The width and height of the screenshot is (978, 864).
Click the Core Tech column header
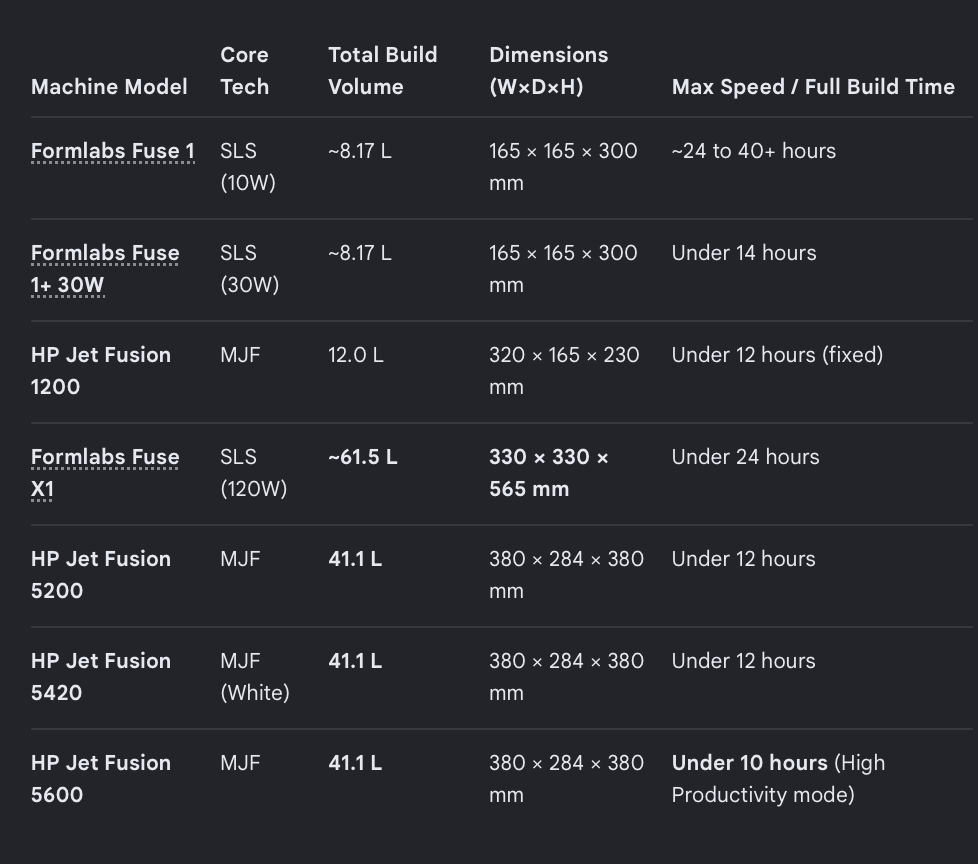pos(244,70)
